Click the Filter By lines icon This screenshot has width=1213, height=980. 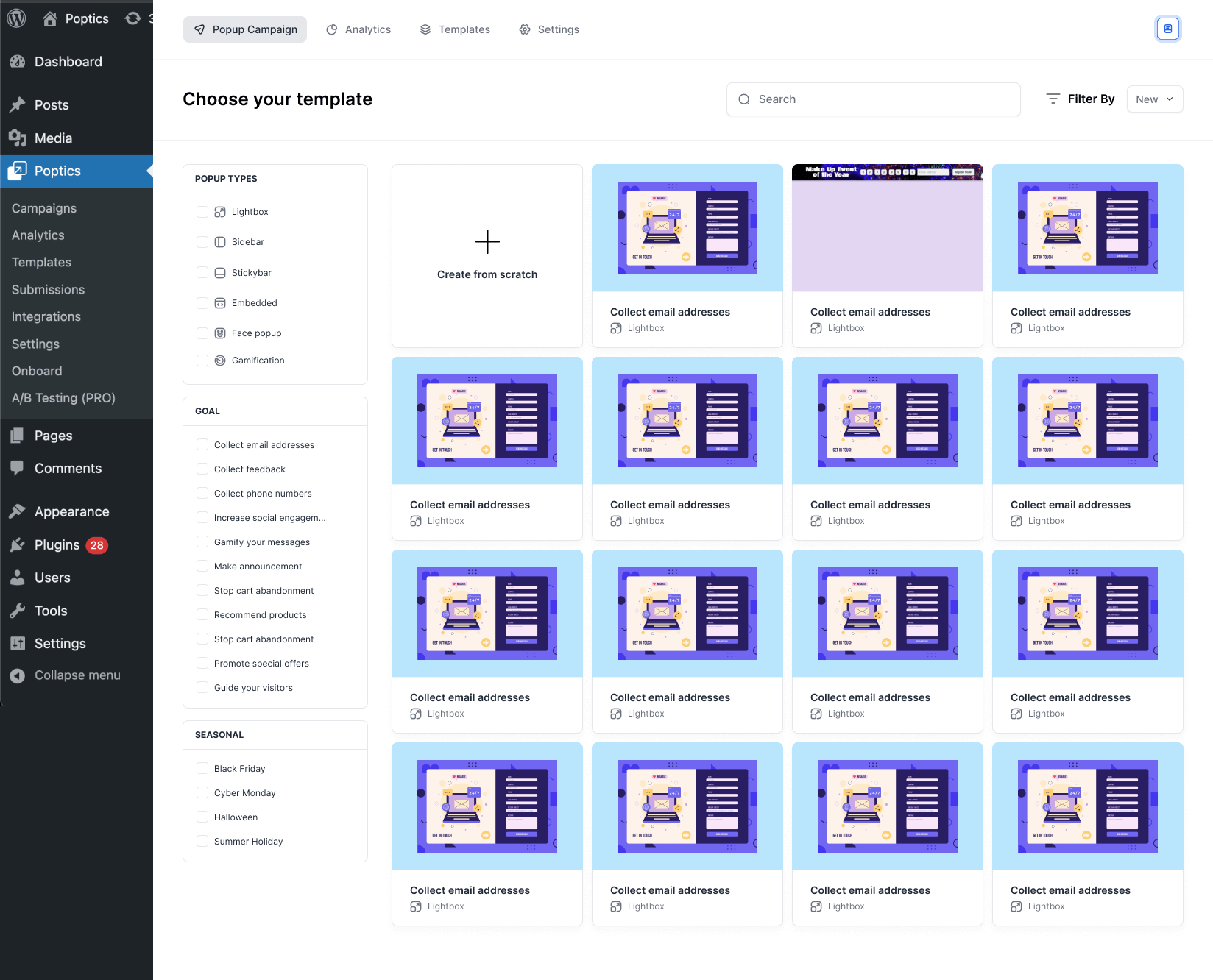1053,99
